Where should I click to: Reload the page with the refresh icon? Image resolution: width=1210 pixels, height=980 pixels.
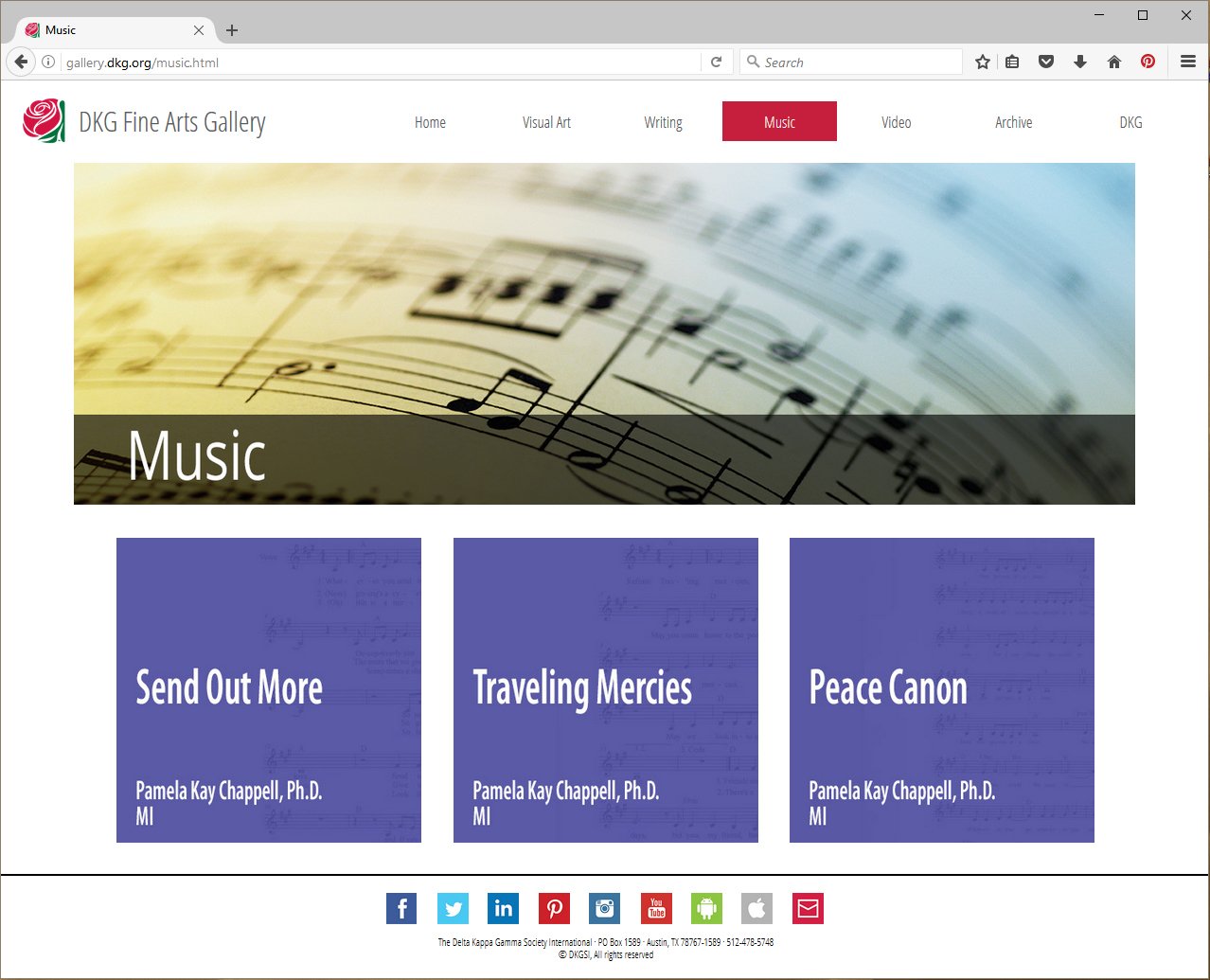[x=717, y=62]
